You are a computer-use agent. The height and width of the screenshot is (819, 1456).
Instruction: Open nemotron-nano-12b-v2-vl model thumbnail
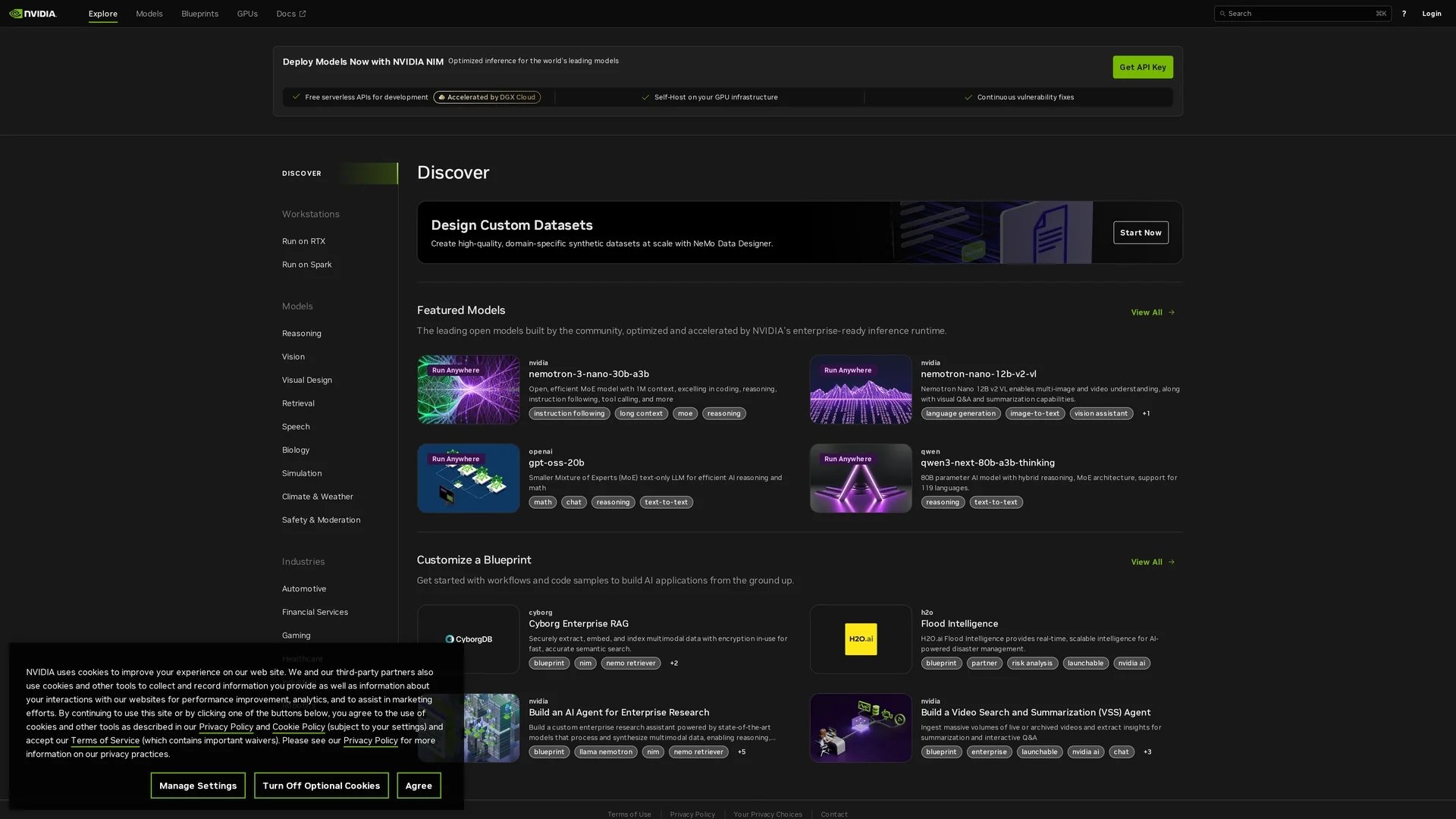861,389
